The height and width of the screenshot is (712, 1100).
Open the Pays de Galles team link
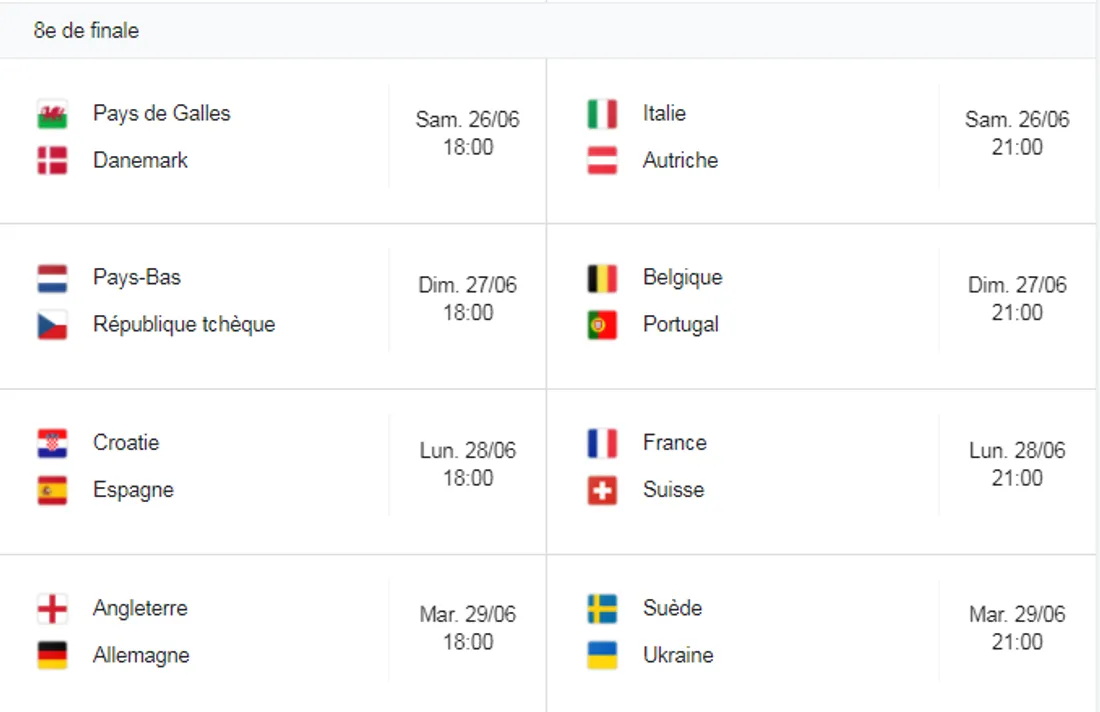click(x=161, y=113)
